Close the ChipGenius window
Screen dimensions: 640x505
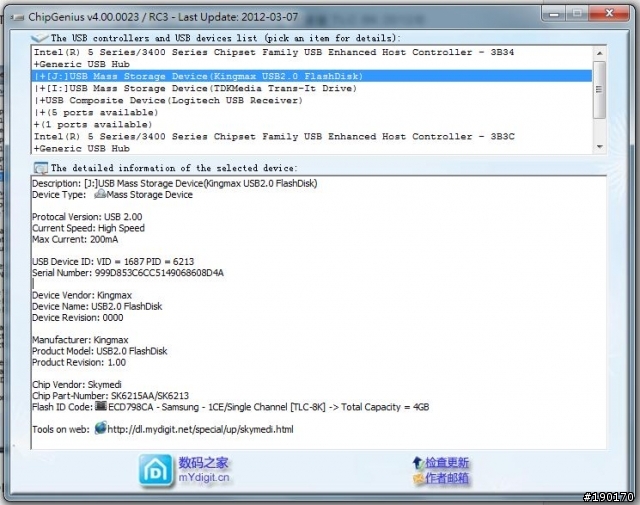[x=609, y=14]
